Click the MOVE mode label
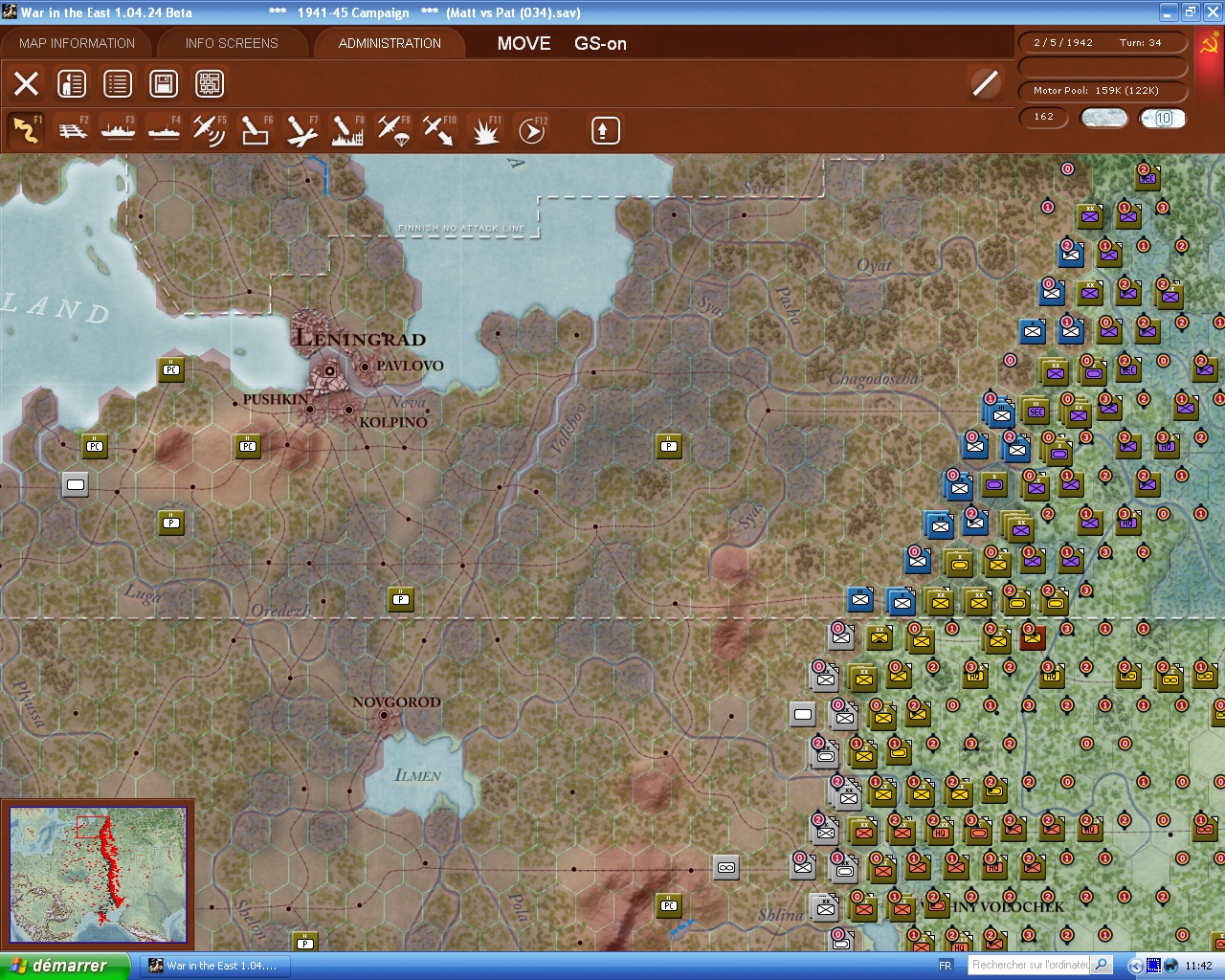 [523, 43]
